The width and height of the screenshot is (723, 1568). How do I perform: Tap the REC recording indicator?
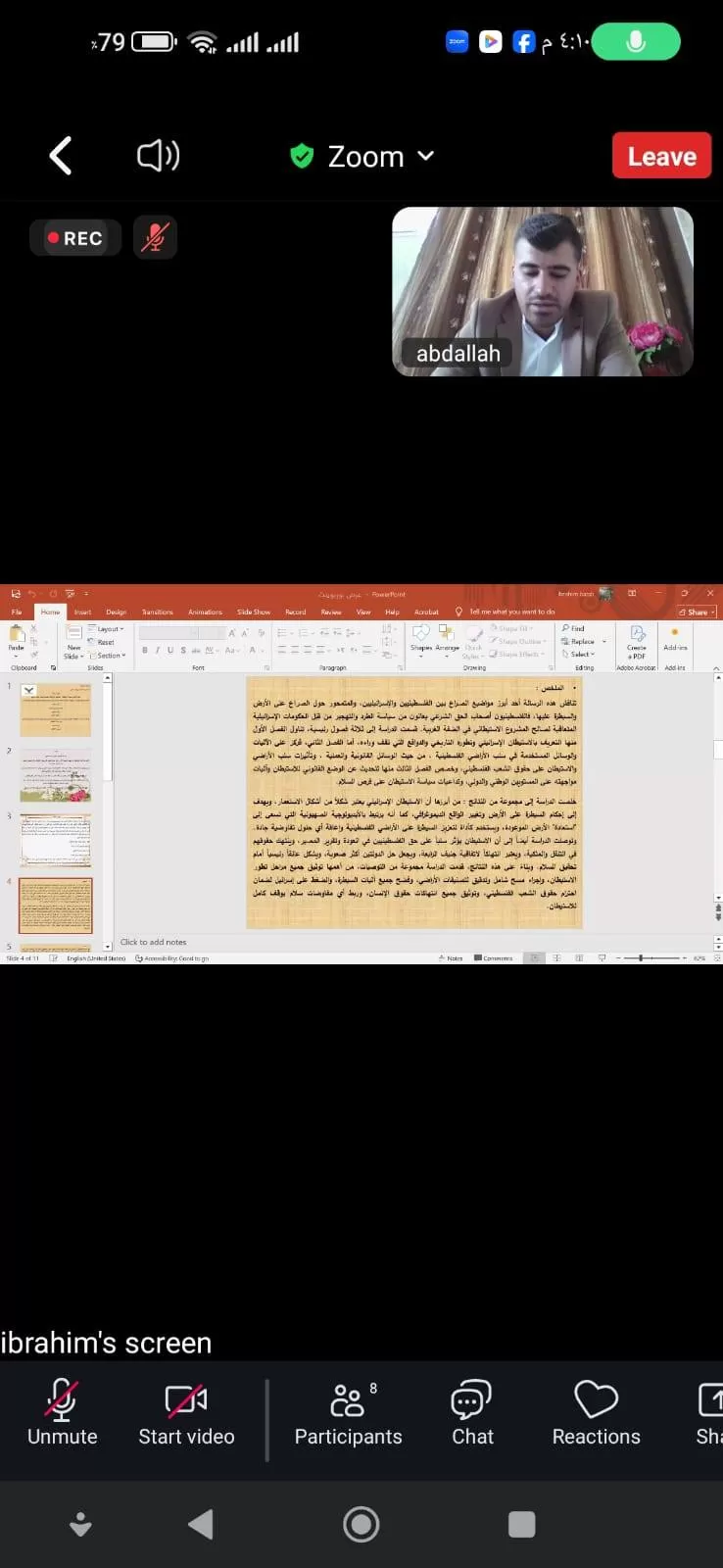coord(75,238)
